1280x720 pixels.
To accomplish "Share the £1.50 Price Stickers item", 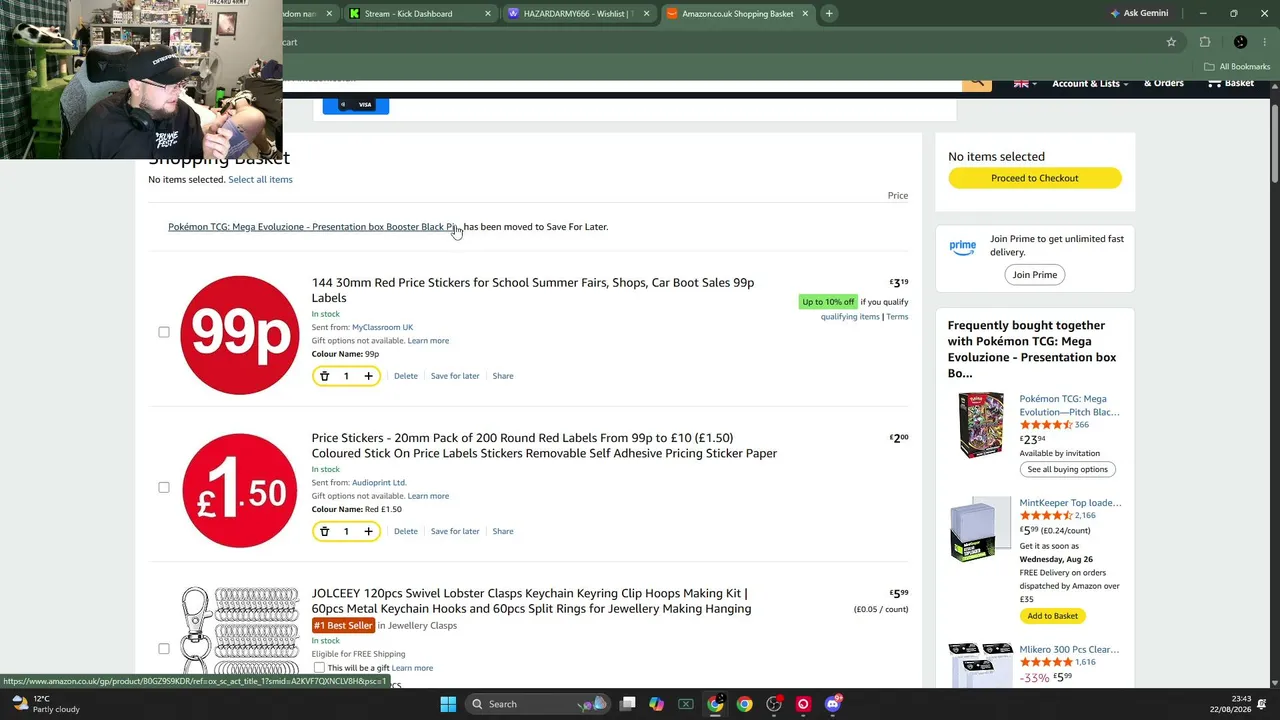I will click(x=503, y=531).
